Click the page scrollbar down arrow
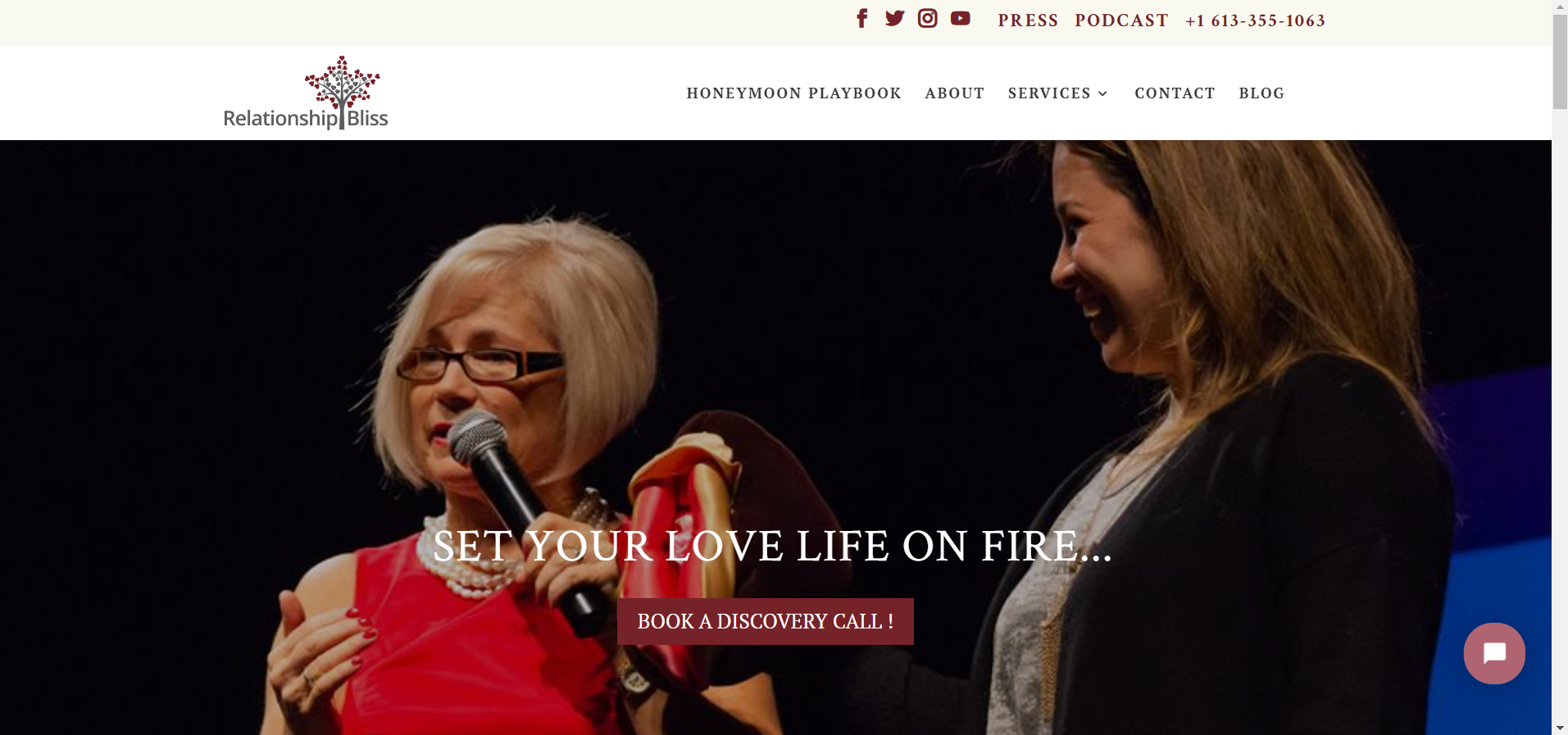Screen dimensions: 1568x735 1560,728
